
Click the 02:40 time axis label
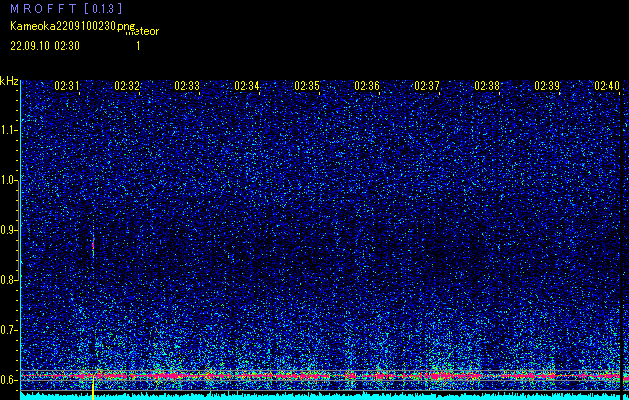(x=607, y=86)
